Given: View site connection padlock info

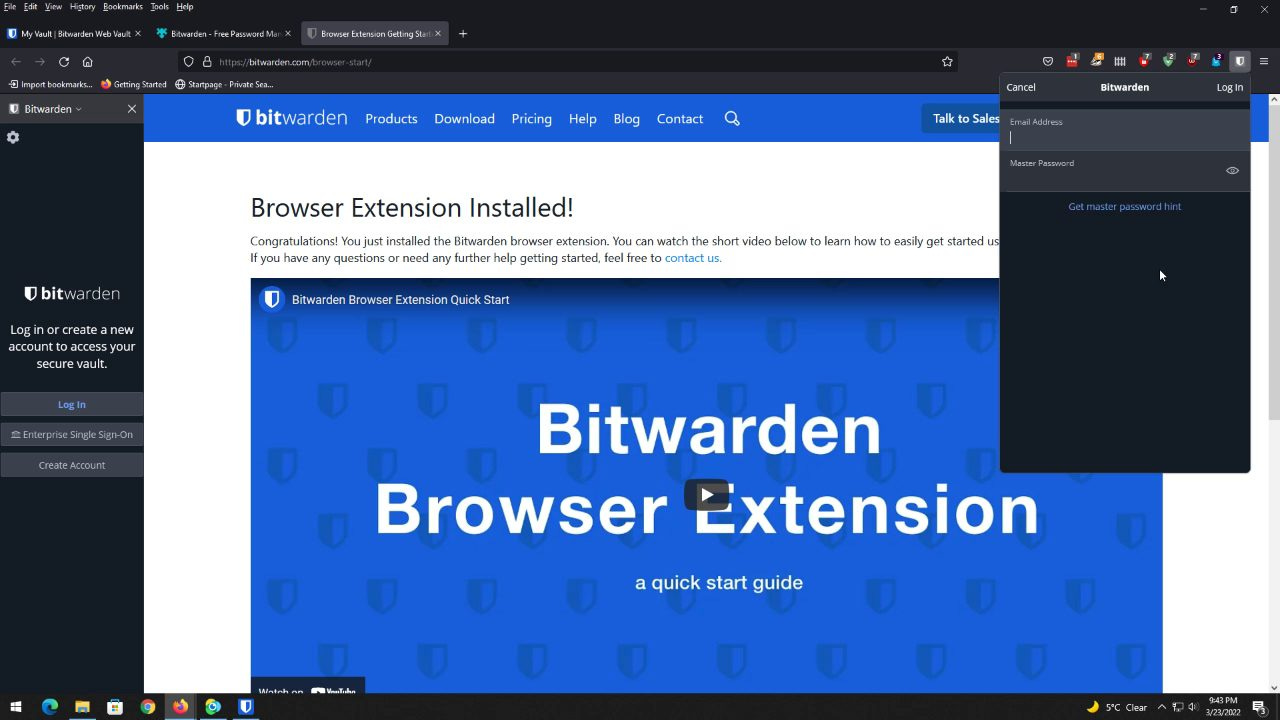Looking at the screenshot, I should [x=207, y=61].
